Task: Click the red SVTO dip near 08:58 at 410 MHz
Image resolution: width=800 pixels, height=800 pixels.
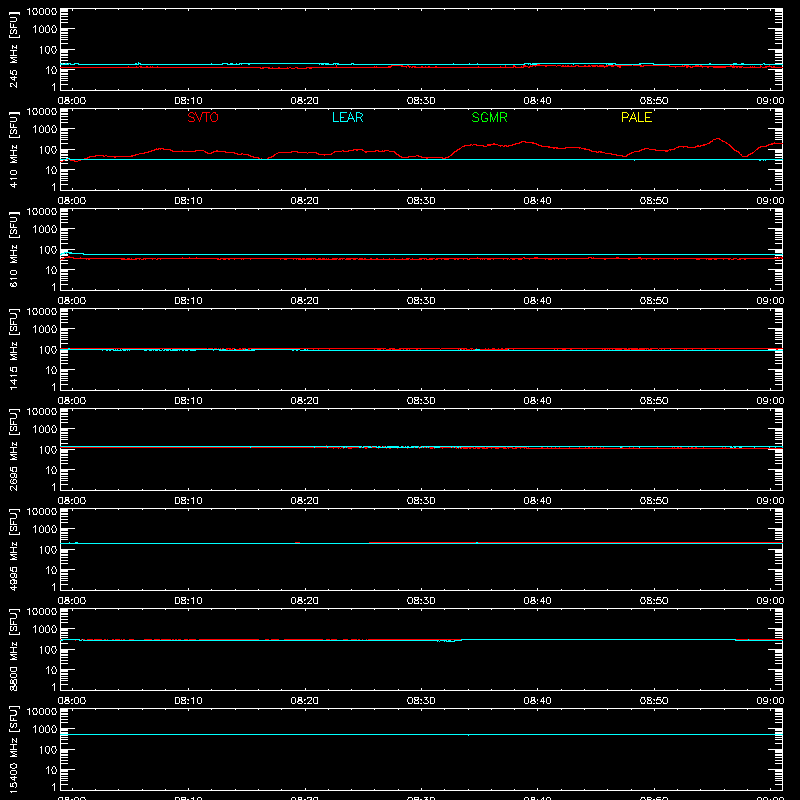Action: point(745,156)
